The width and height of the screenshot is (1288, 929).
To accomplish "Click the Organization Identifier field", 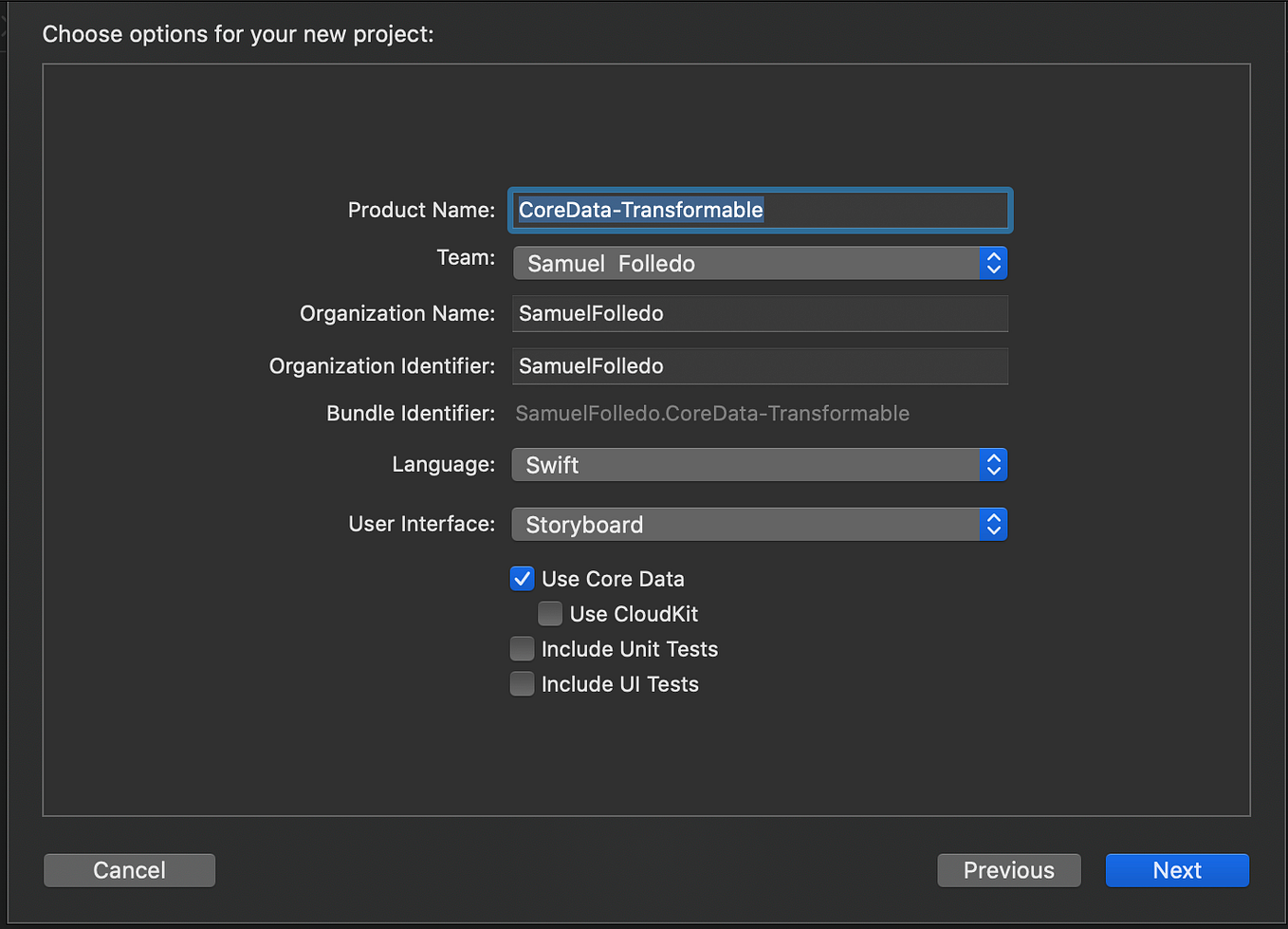I will point(759,366).
